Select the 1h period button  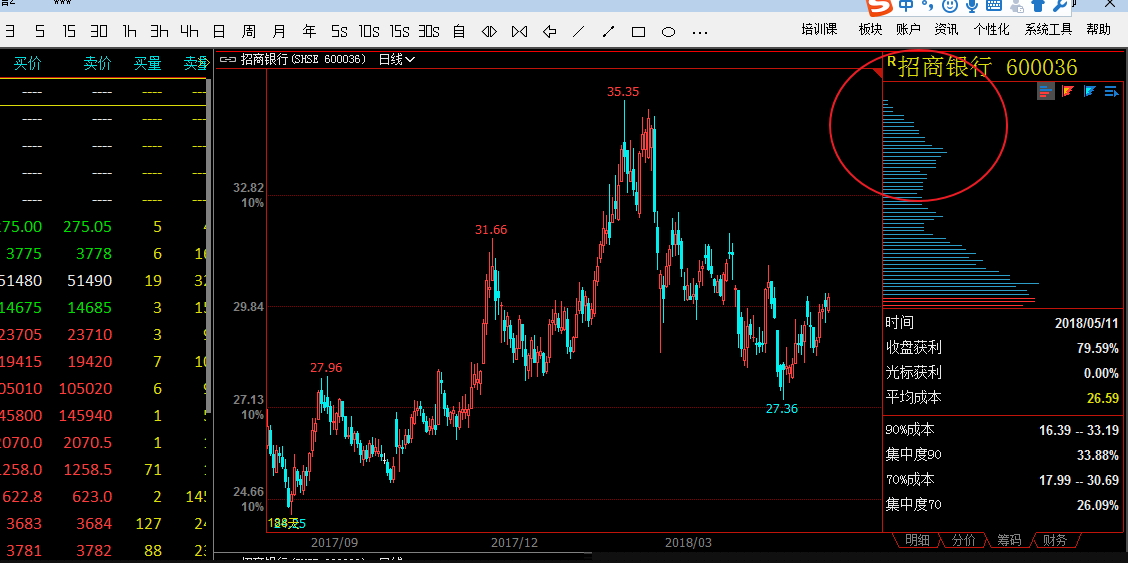[129, 31]
